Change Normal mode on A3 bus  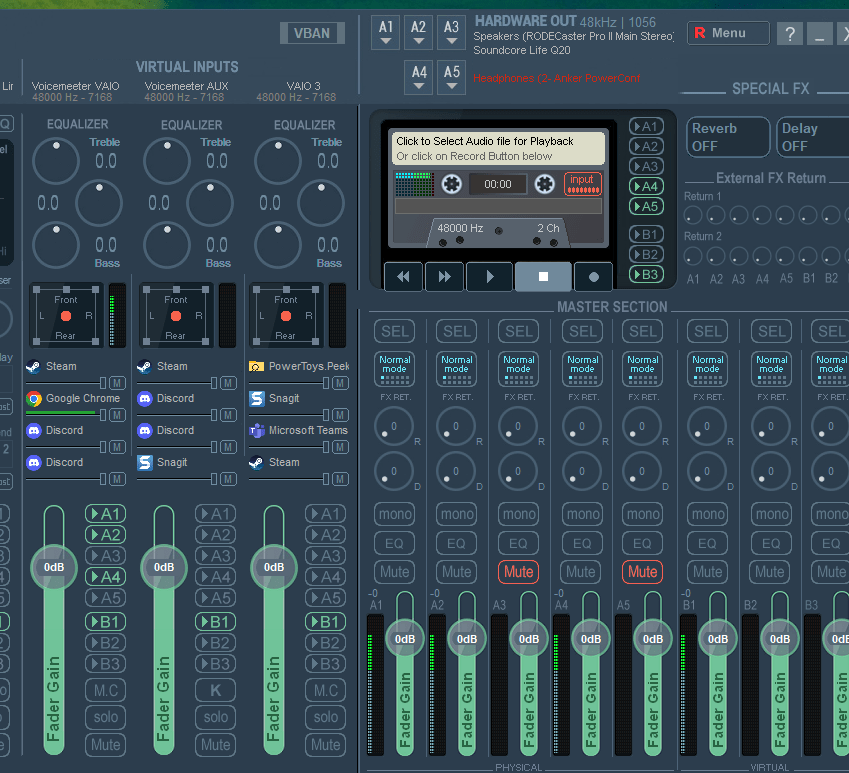point(518,369)
